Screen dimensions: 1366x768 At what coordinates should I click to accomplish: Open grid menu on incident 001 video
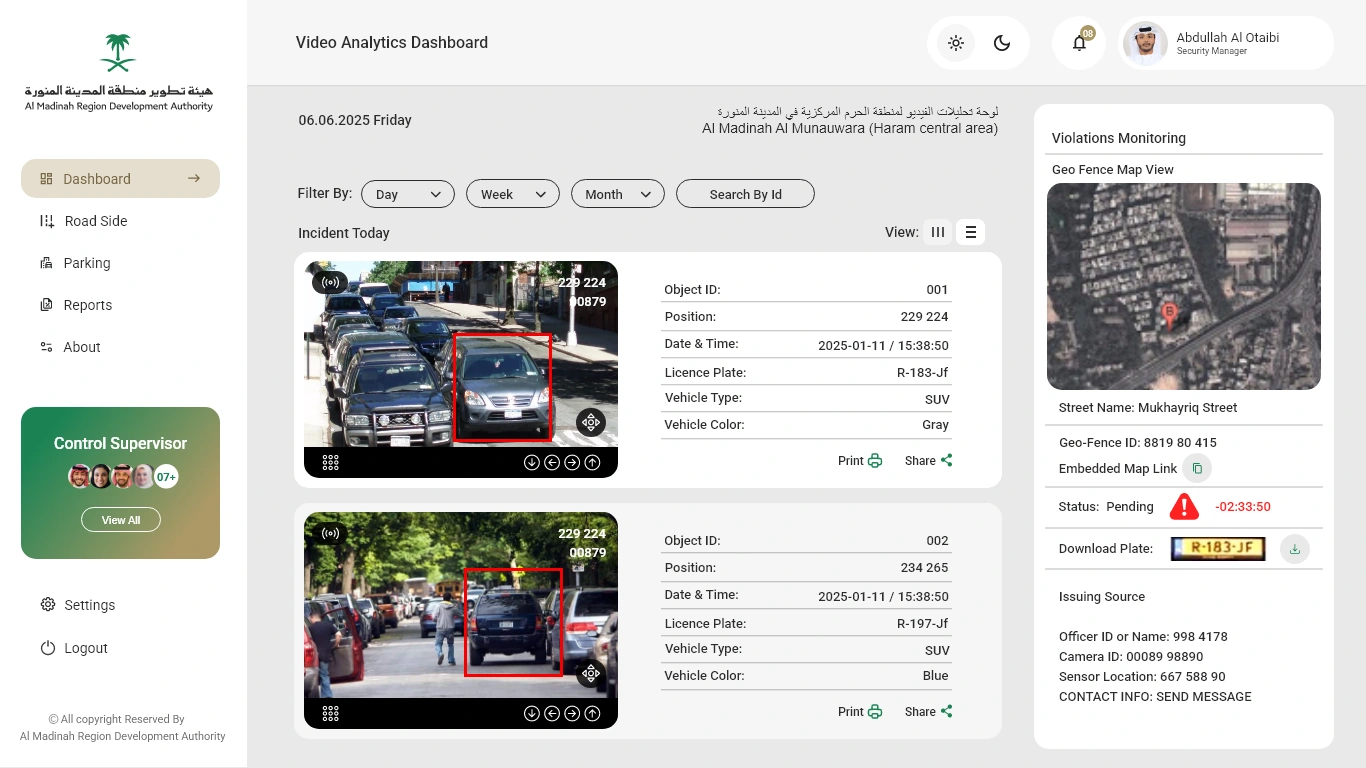pos(331,462)
